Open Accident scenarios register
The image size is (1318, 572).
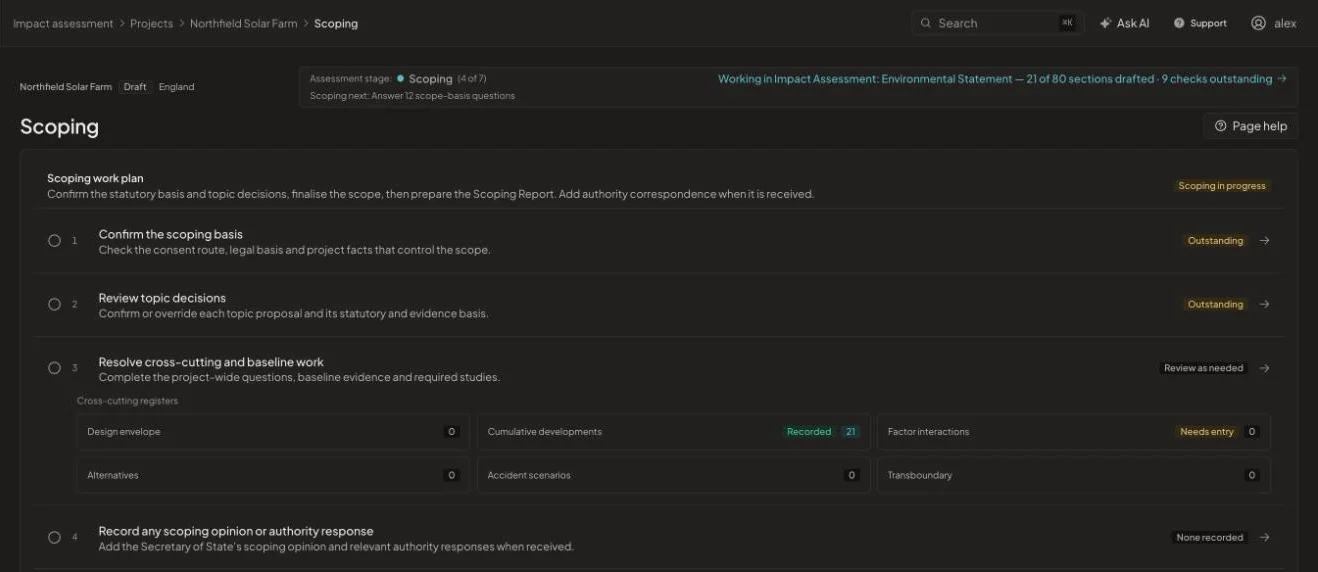click(674, 476)
